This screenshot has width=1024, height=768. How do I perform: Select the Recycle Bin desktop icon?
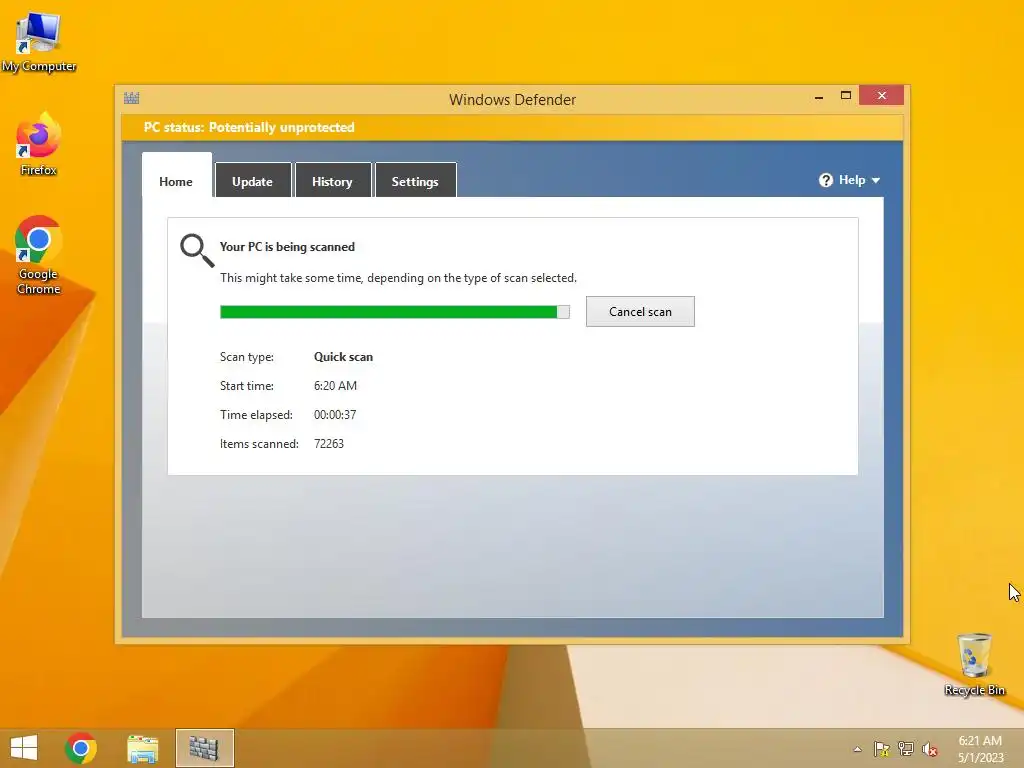[974, 664]
